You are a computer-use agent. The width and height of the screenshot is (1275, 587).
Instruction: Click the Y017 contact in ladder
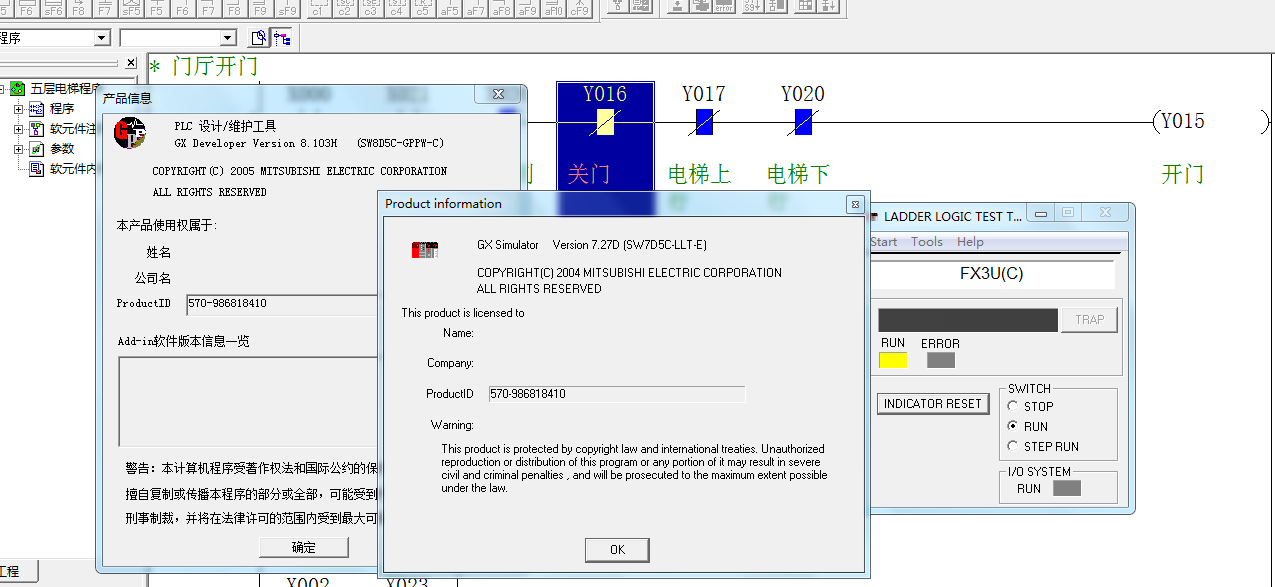[704, 122]
